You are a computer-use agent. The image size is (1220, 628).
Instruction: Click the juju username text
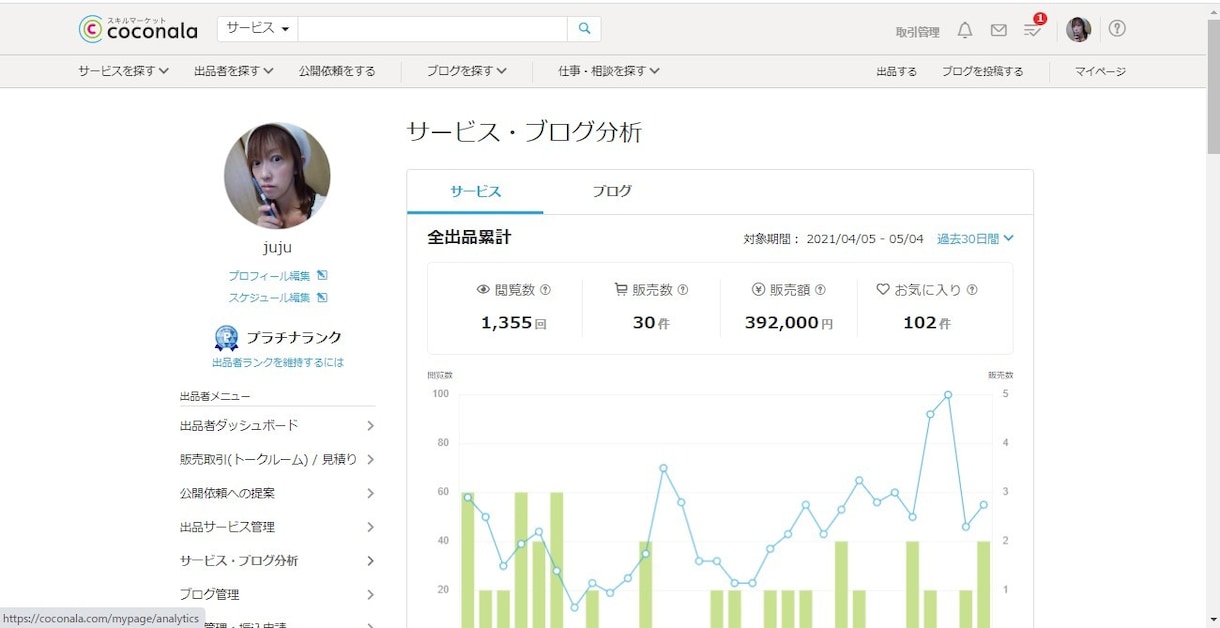pos(277,247)
